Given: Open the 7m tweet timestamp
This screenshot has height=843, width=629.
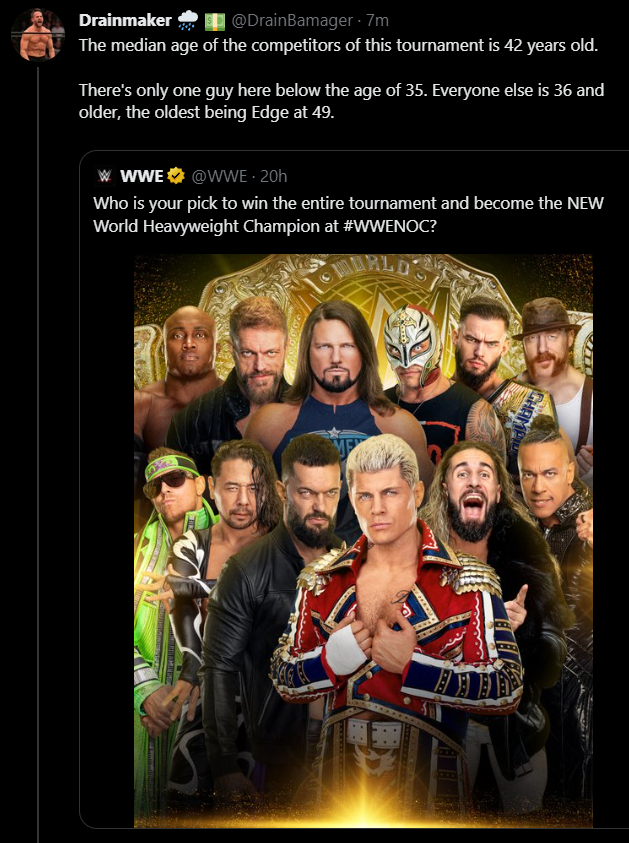Looking at the screenshot, I should pos(377,20).
